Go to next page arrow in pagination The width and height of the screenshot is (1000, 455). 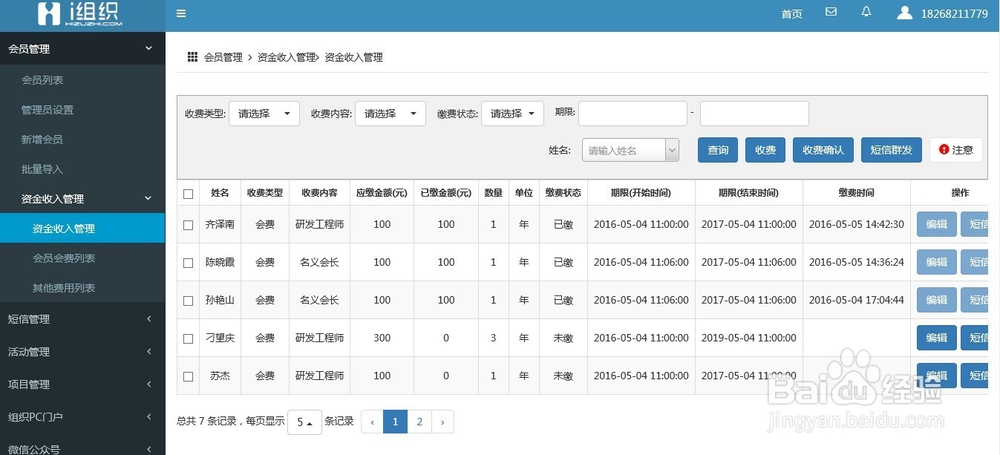click(443, 422)
